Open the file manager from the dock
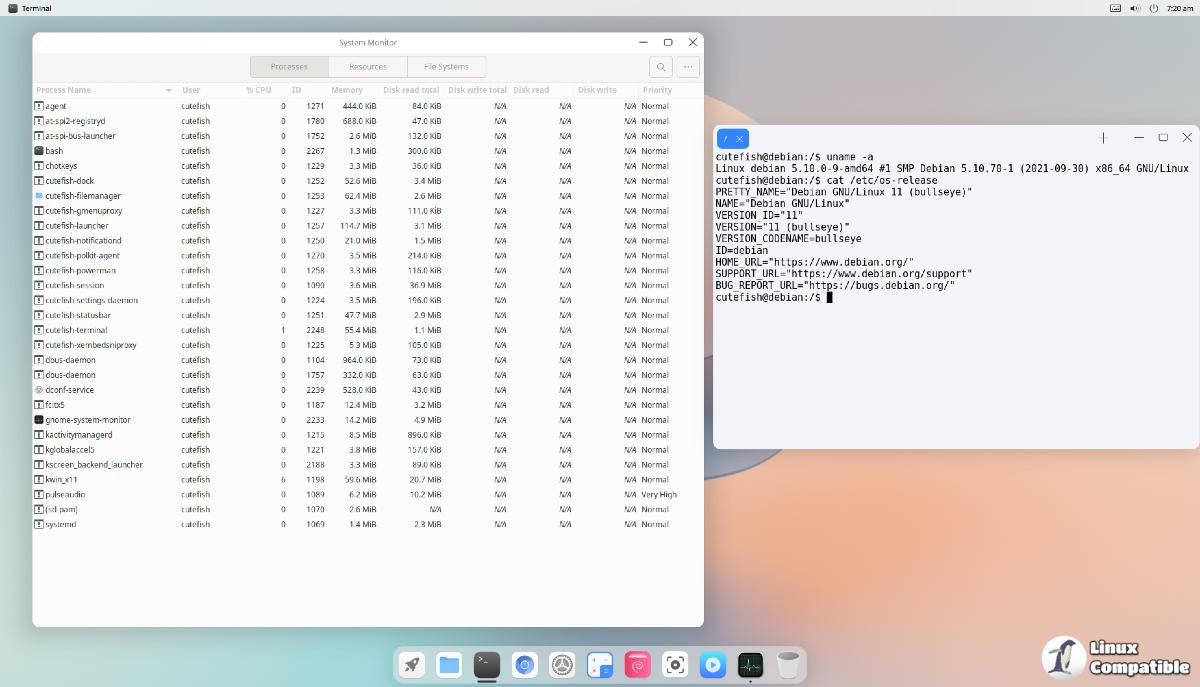 [x=449, y=664]
